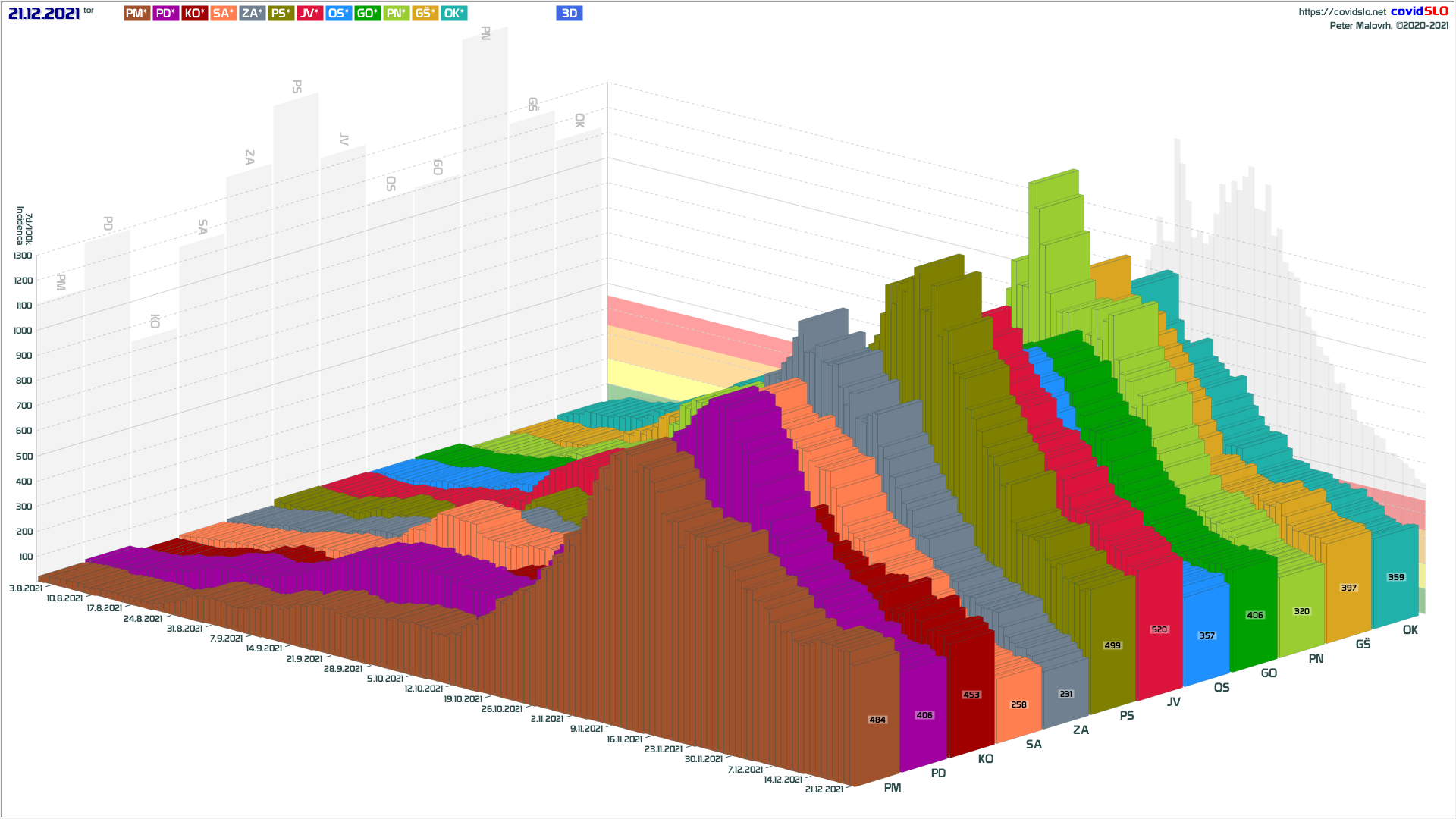Click the PN* light green legend button

coord(396,13)
